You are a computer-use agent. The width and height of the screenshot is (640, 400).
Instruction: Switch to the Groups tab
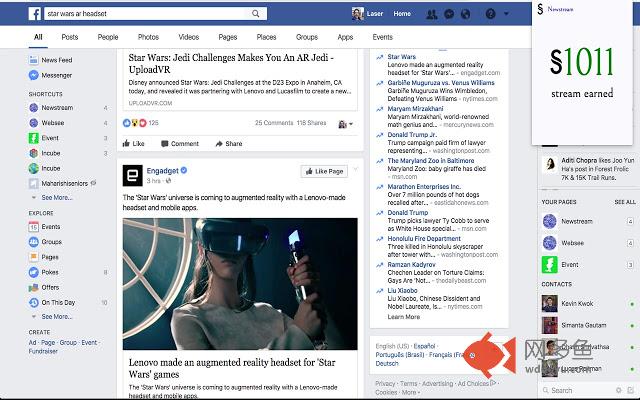coord(307,37)
